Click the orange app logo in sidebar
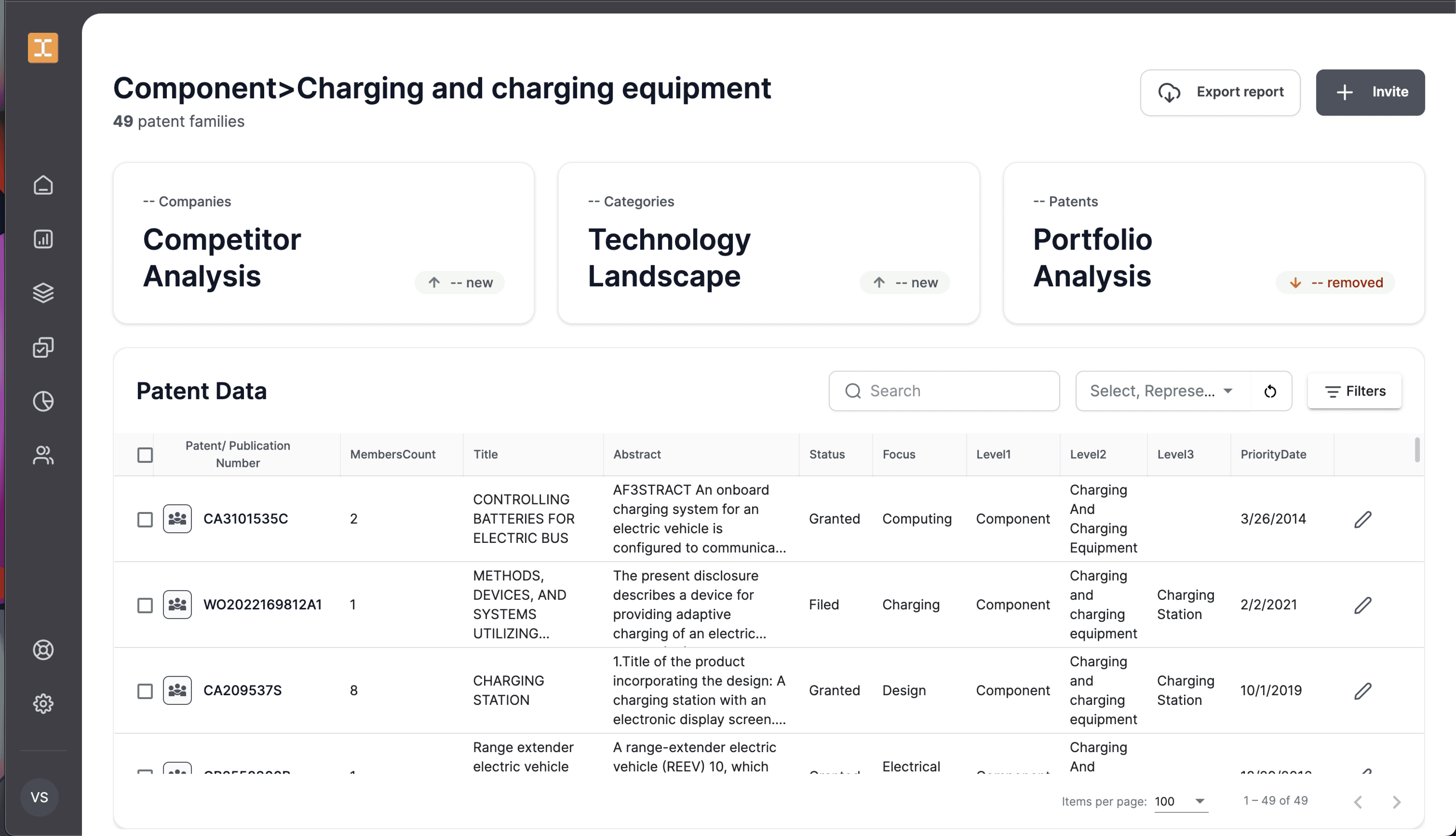1456x836 pixels. click(x=43, y=48)
